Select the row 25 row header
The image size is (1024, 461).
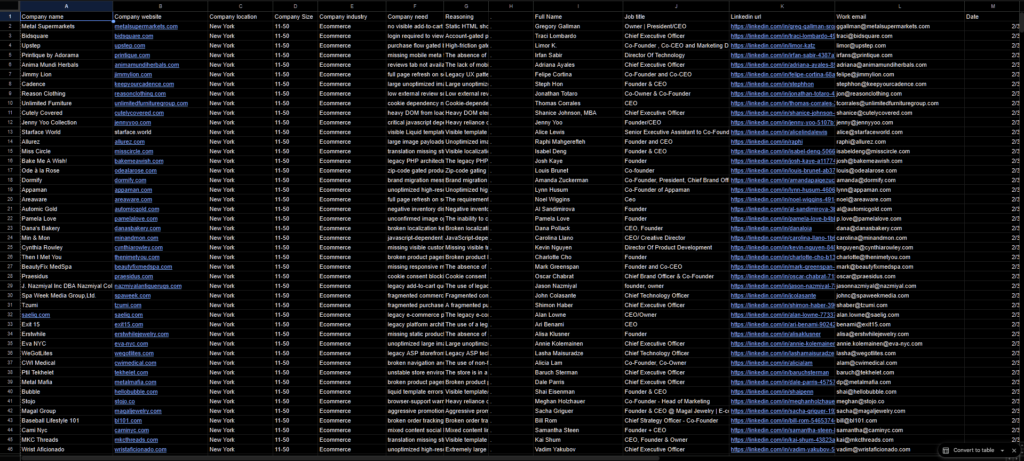[x=10, y=247]
